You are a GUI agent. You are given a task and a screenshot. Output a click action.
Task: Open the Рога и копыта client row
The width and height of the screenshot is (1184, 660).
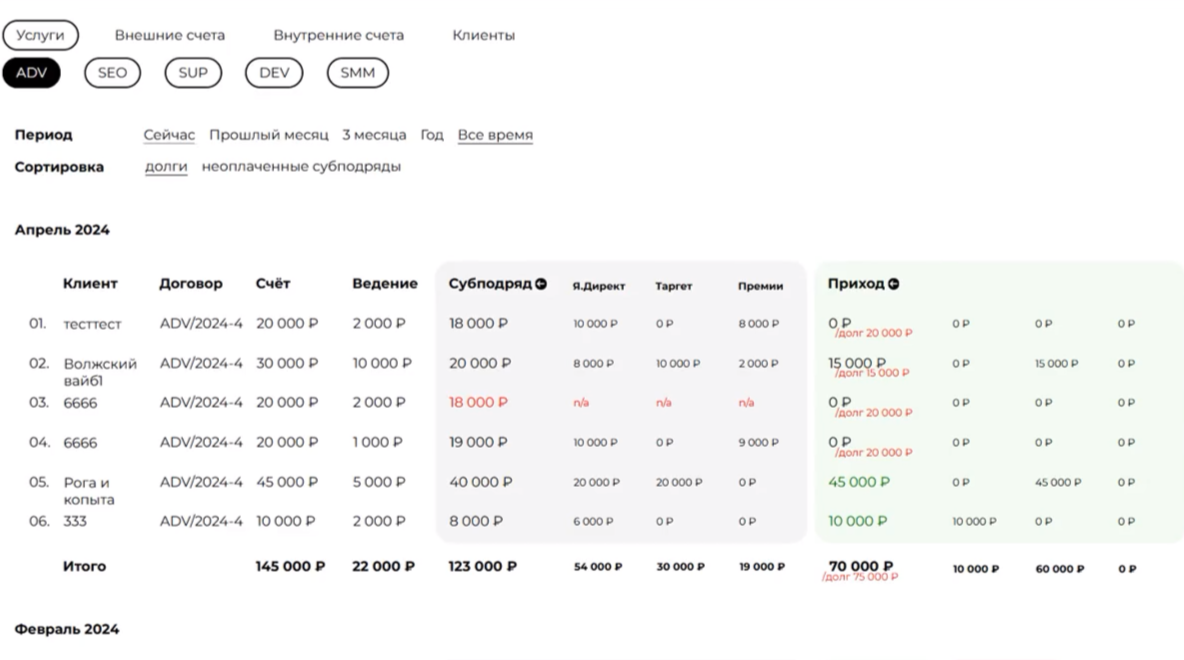pyautogui.click(x=88, y=490)
